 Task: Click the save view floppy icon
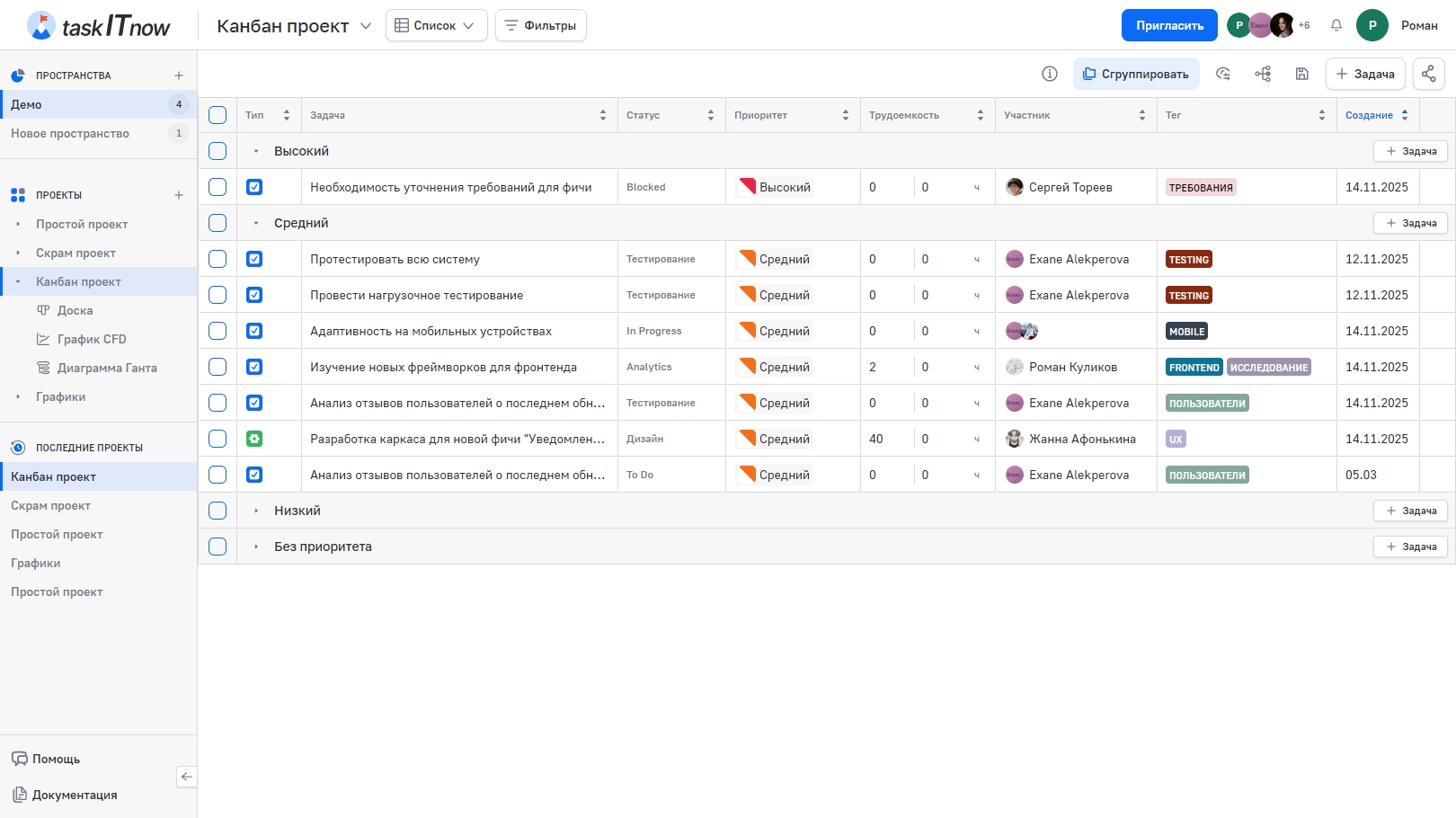(1301, 74)
